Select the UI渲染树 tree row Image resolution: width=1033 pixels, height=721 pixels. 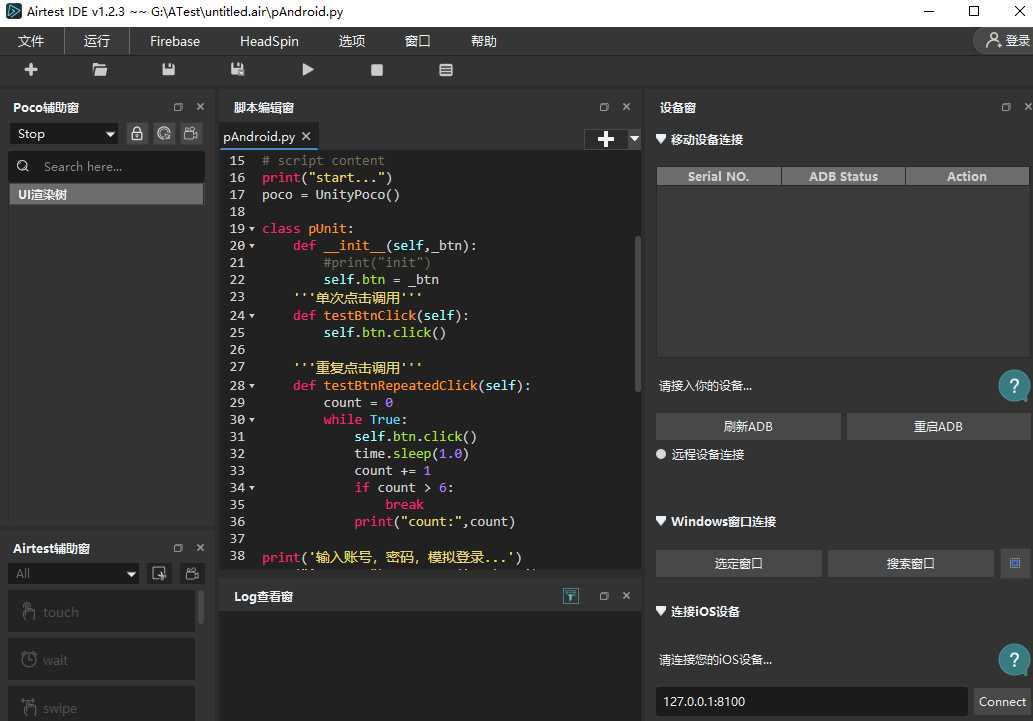coord(106,194)
